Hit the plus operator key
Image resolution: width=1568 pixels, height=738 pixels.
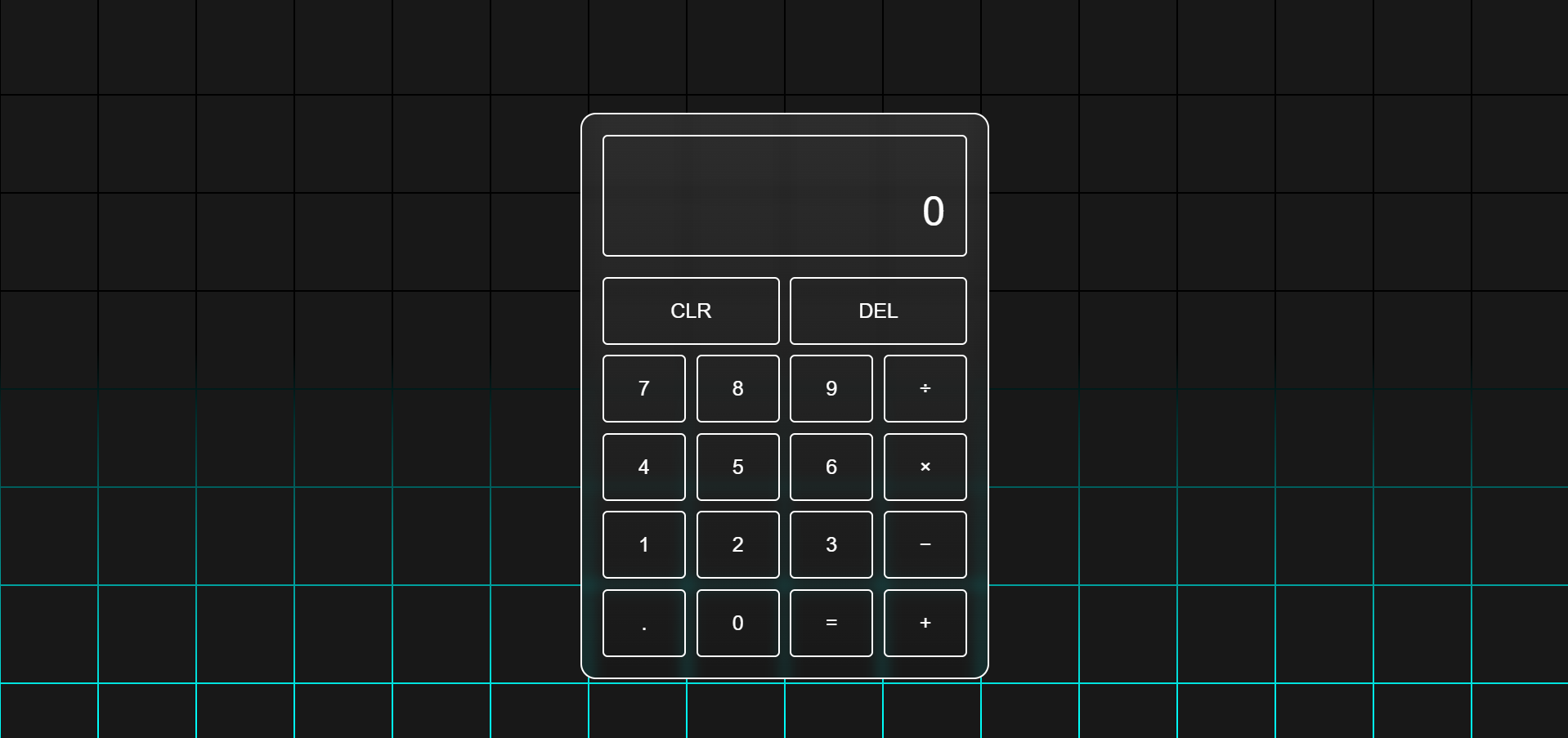tap(925, 623)
